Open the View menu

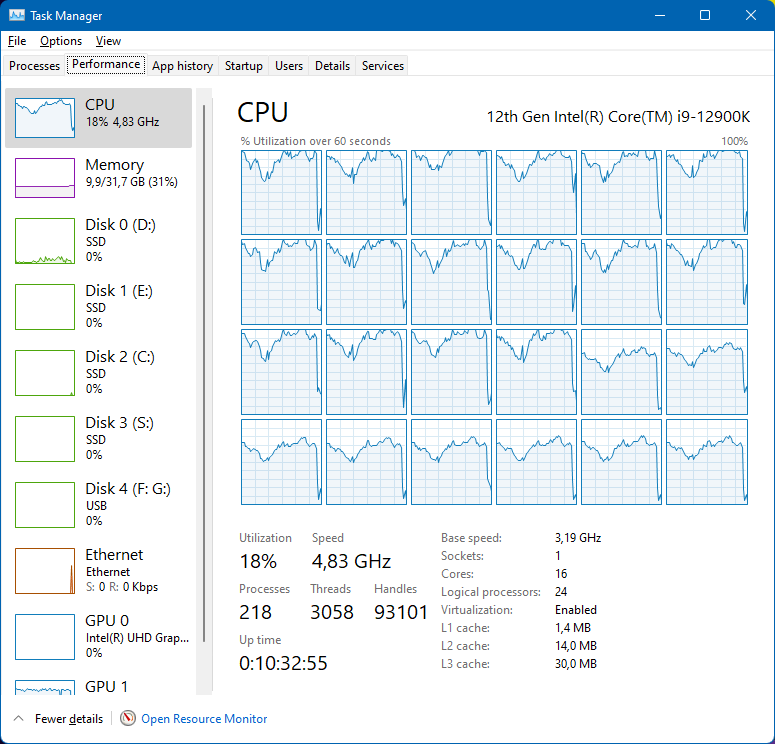pyautogui.click(x=108, y=41)
